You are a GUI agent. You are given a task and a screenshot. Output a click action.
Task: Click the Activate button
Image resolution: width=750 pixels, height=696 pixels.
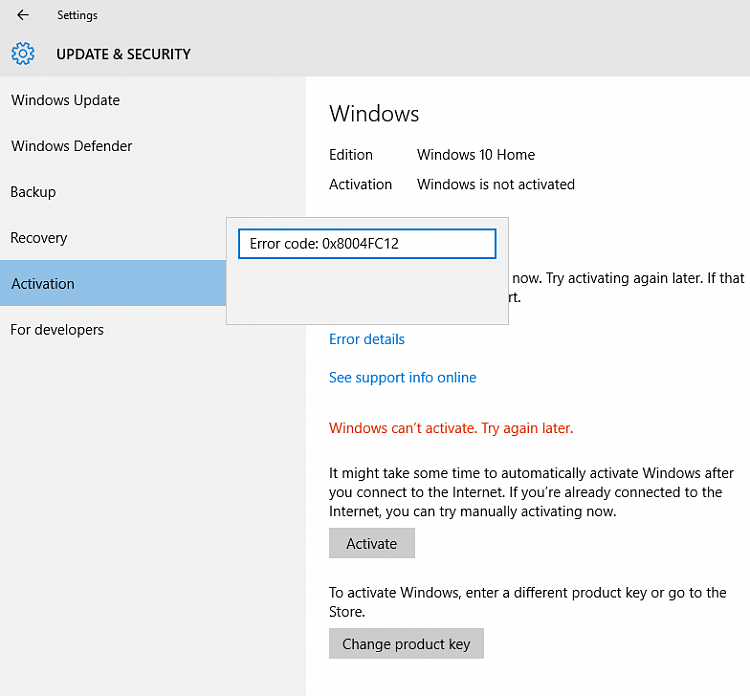pos(372,543)
